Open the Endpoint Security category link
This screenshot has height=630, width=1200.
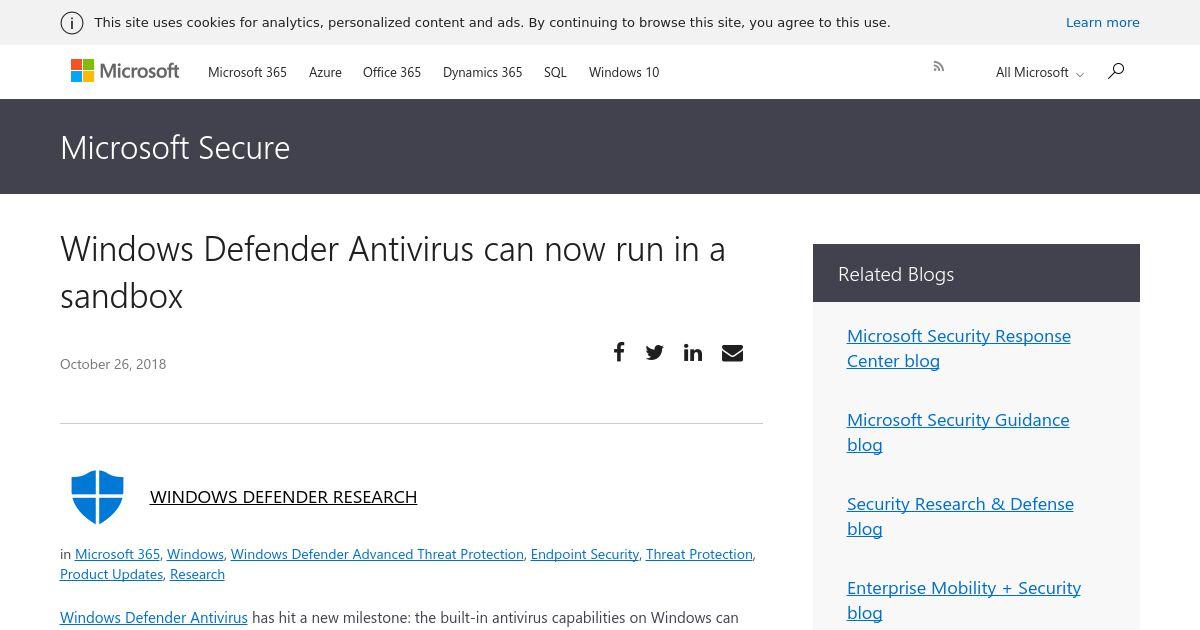(585, 554)
